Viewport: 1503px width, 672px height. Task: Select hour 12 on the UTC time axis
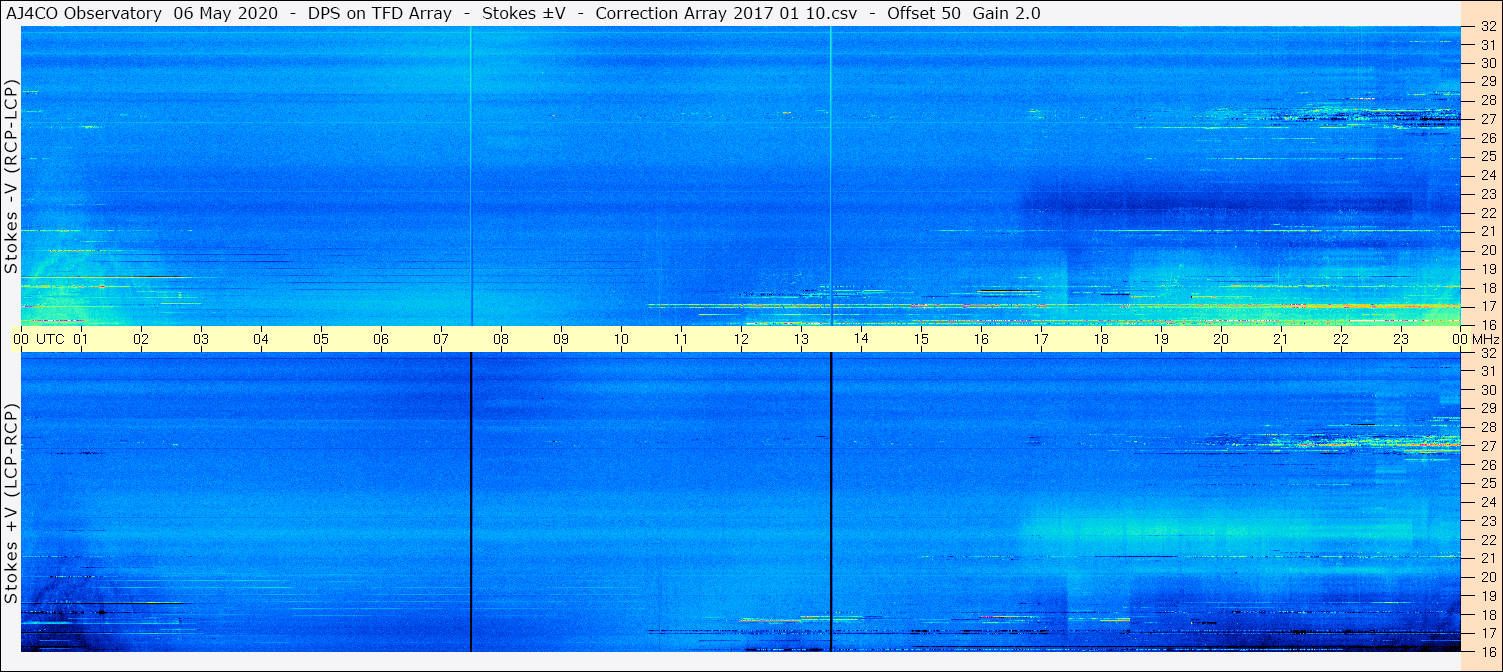coord(741,339)
